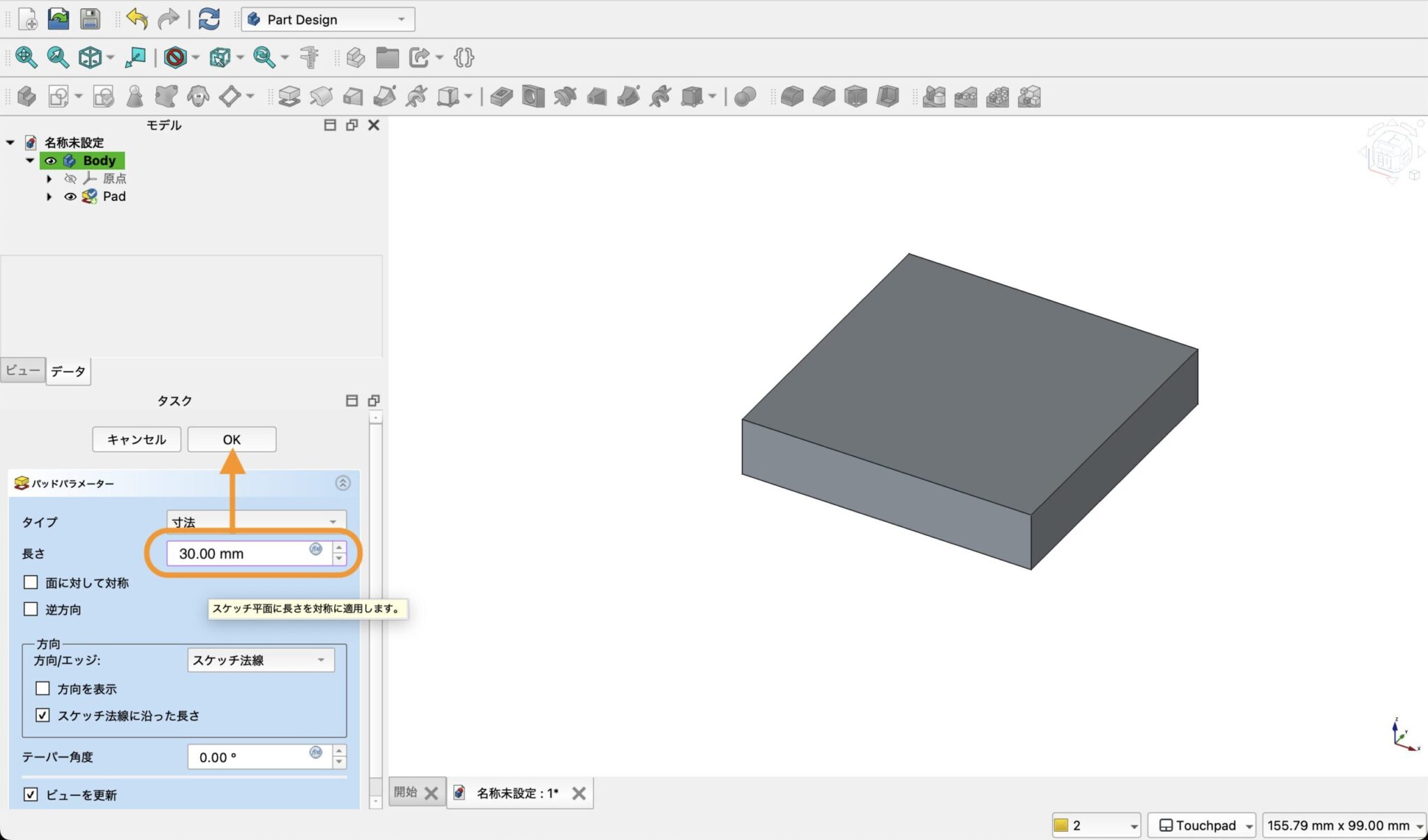This screenshot has width=1428, height=840.
Task: Create a new document
Action: click(27, 19)
